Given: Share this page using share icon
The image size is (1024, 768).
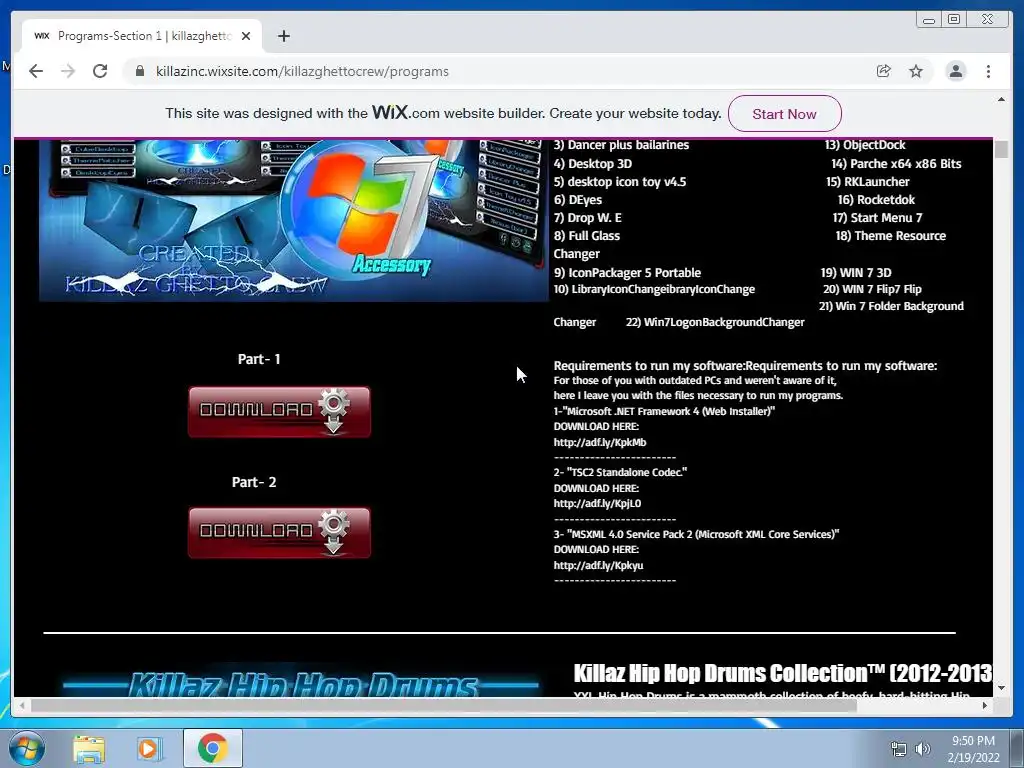Looking at the screenshot, I should pos(884,71).
